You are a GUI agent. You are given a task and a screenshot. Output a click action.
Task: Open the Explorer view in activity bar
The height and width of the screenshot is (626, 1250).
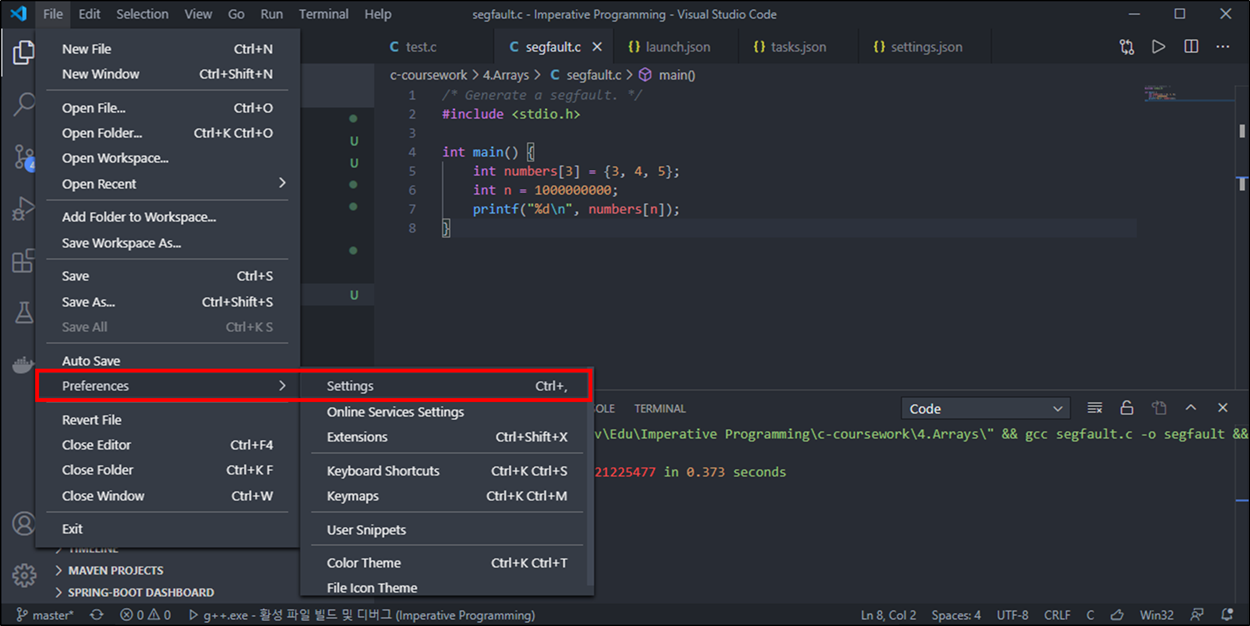tap(23, 53)
